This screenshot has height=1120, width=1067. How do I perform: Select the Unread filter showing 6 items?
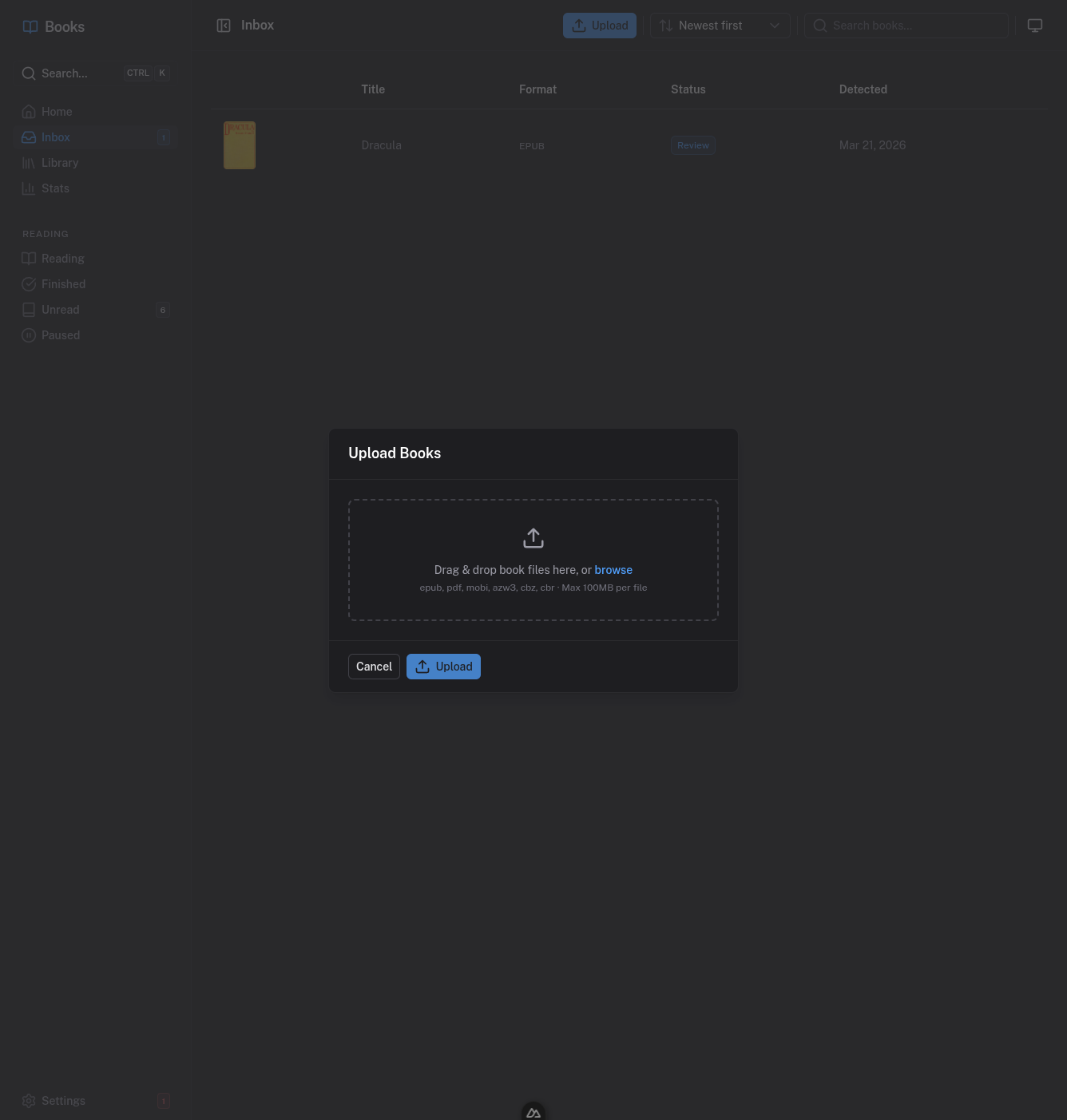(60, 309)
